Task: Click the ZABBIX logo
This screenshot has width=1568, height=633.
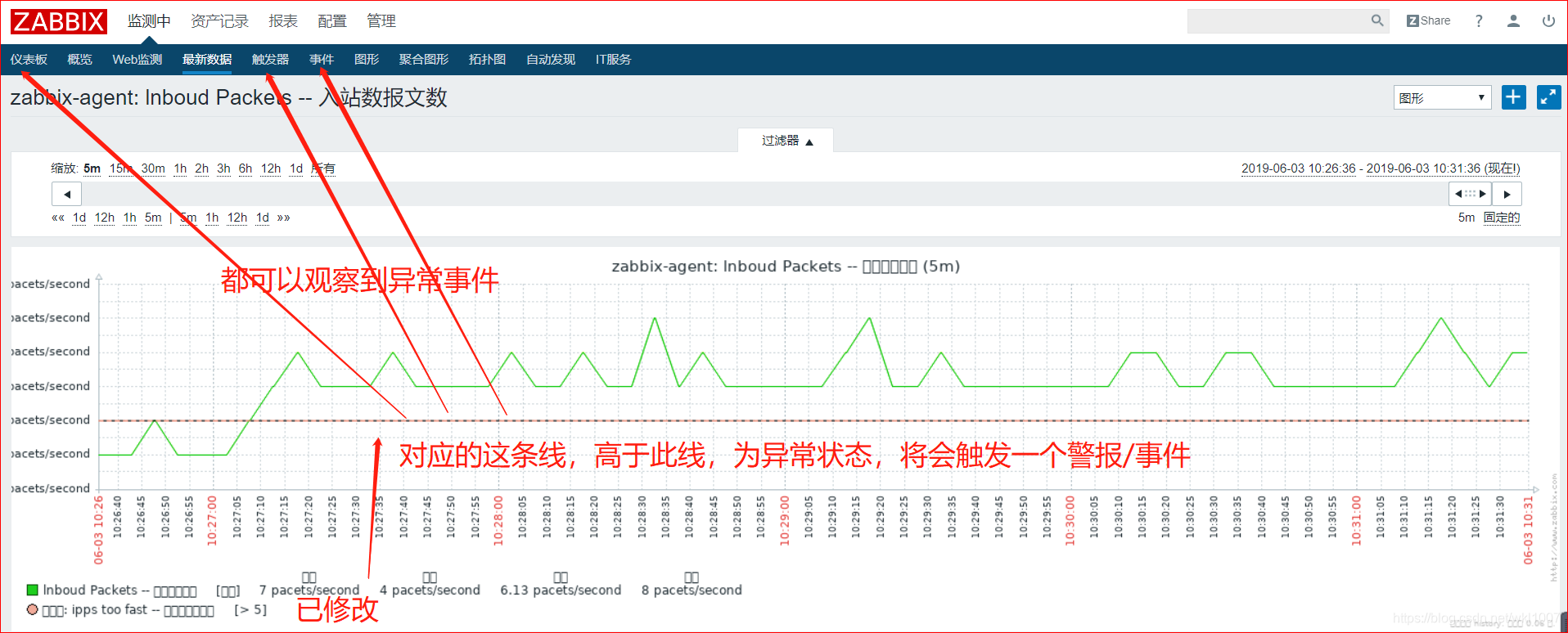Action: pyautogui.click(x=58, y=21)
